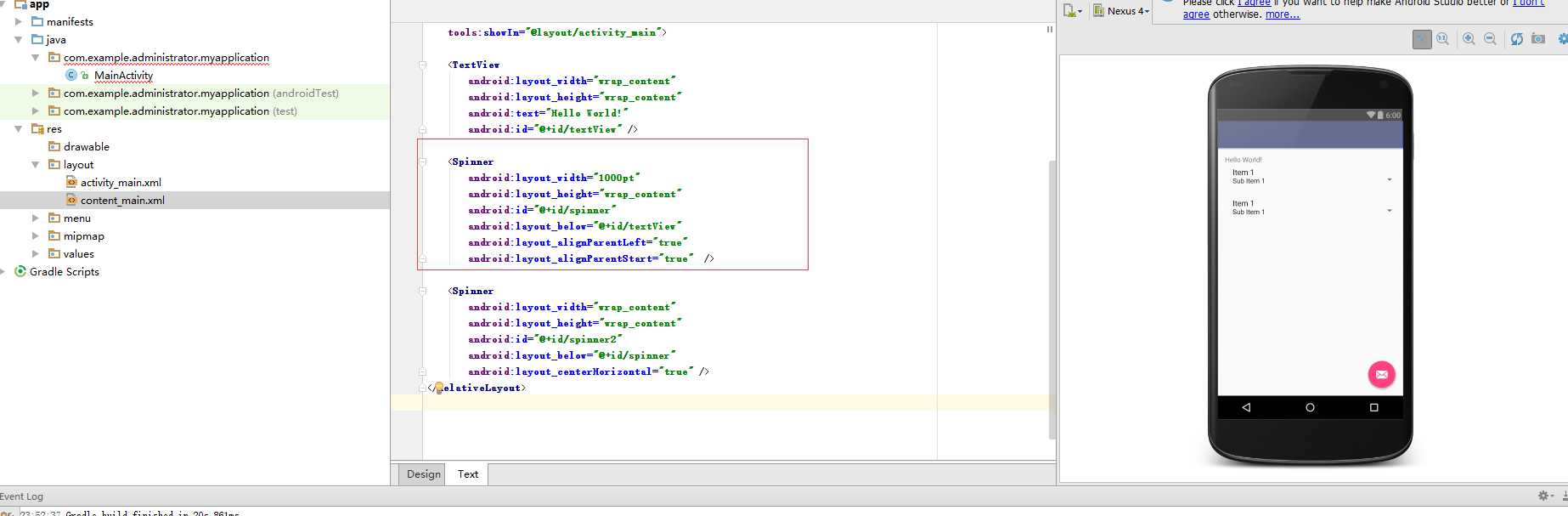The image size is (1568, 516).
Task: Toggle zoom to fit in preview toolbar
Action: click(x=1422, y=39)
